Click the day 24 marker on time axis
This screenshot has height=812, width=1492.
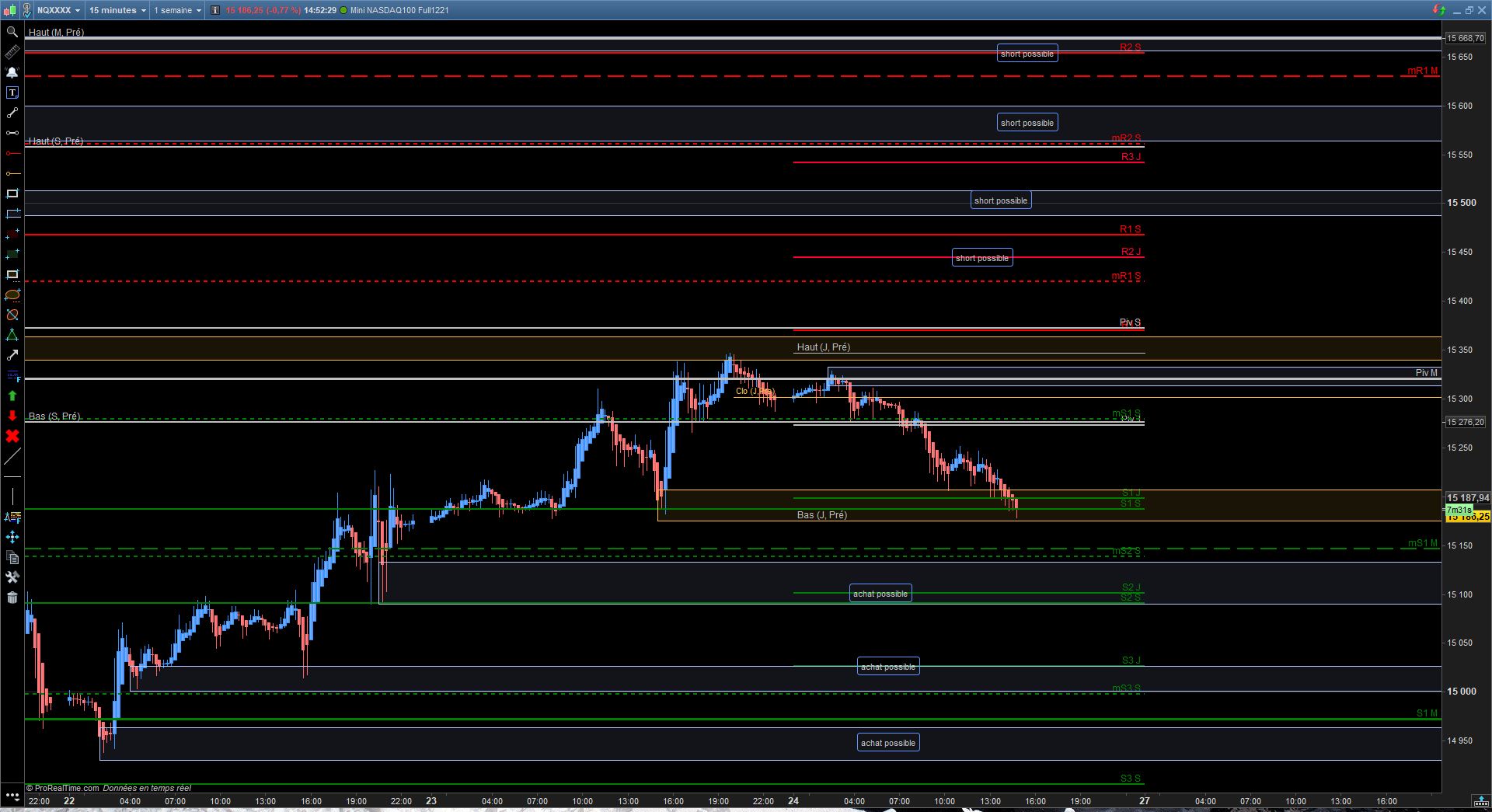tap(793, 801)
